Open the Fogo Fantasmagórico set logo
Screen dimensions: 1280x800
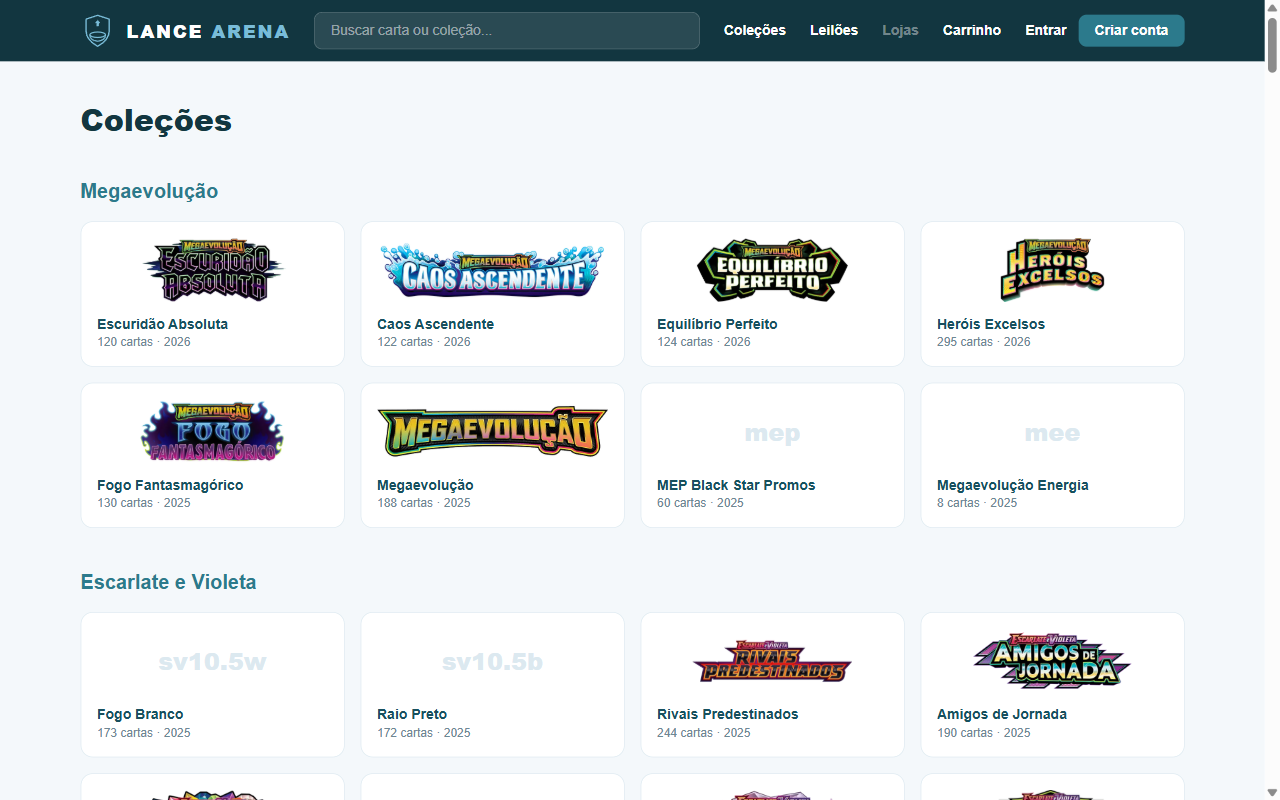pos(213,431)
